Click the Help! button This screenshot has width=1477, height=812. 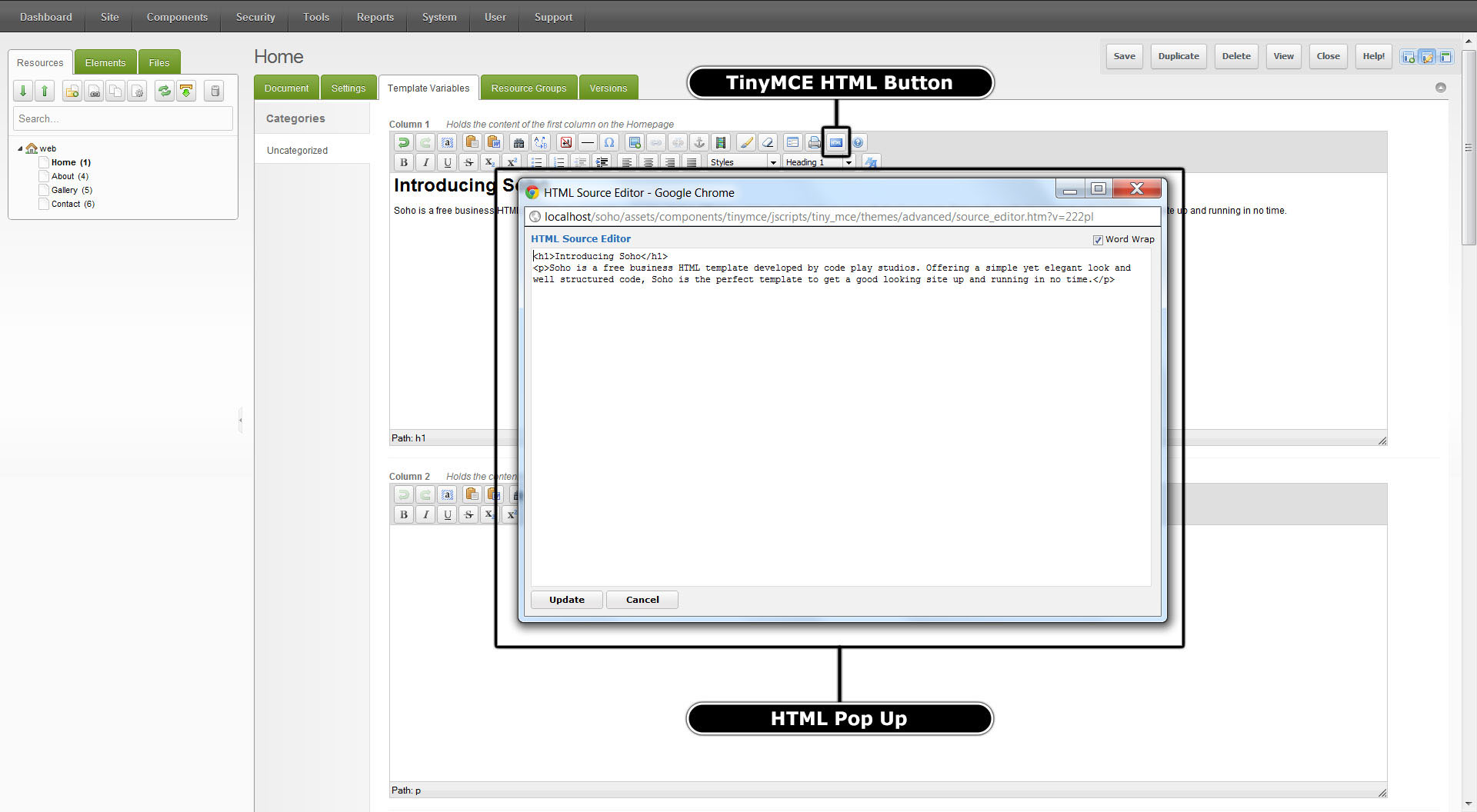tap(1373, 56)
